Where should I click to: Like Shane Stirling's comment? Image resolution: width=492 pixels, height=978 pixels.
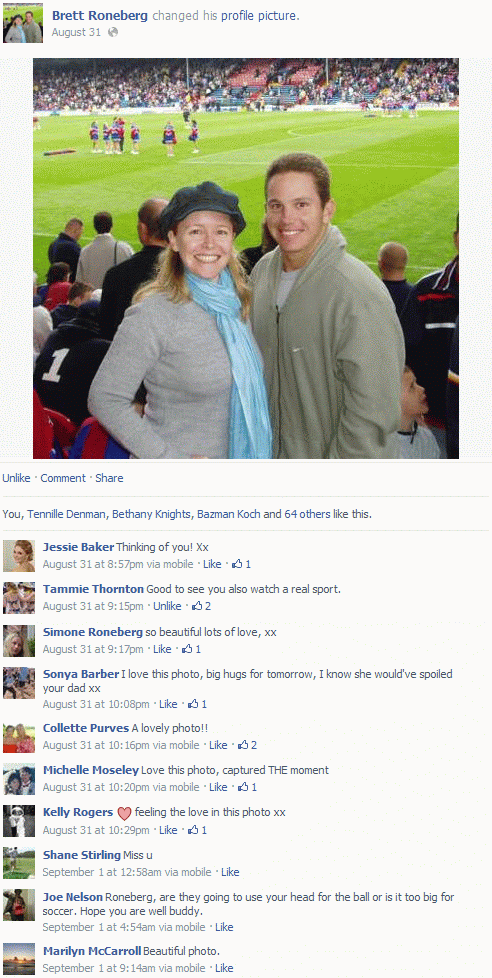coord(230,873)
